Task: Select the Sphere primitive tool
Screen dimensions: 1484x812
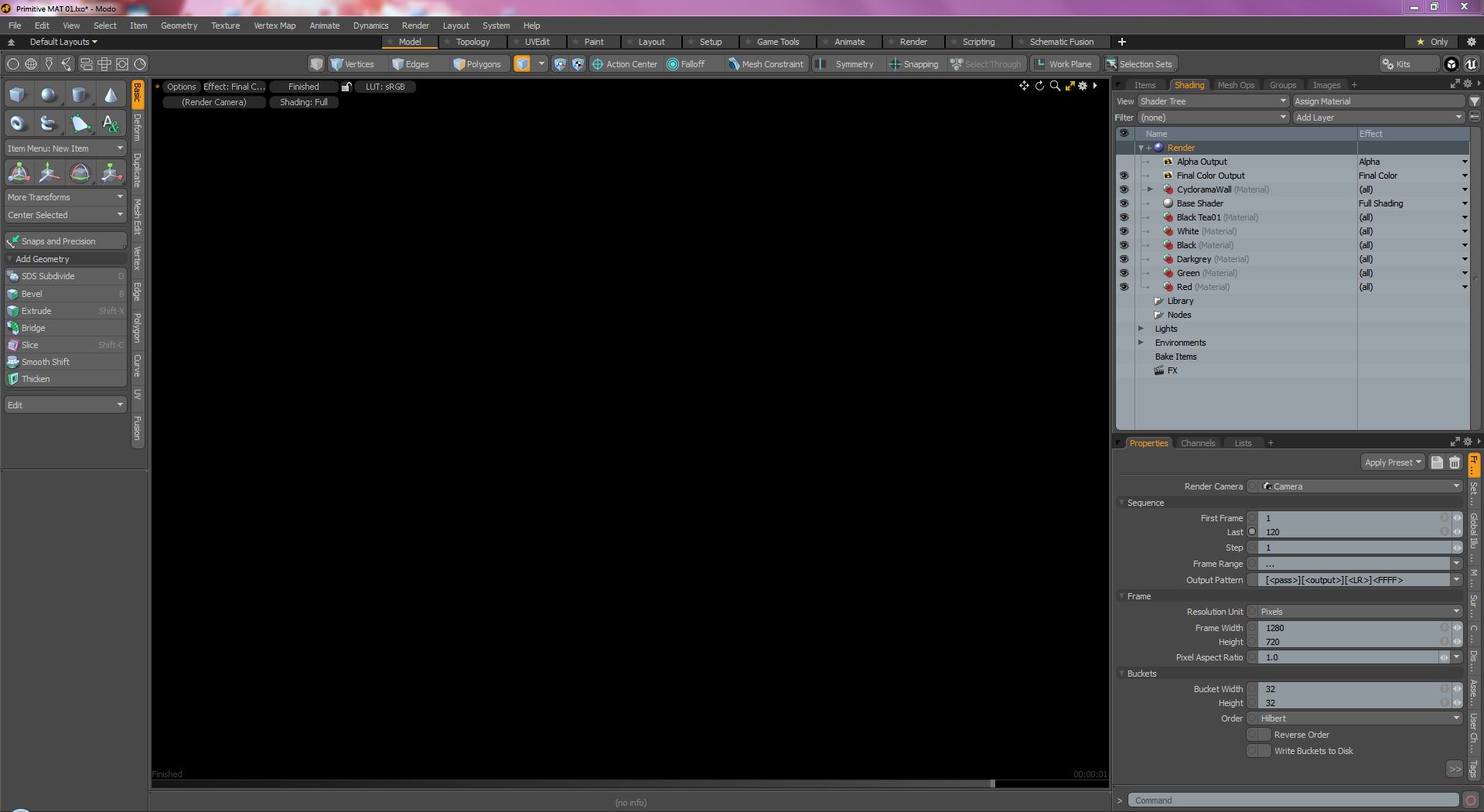Action: coord(49,95)
